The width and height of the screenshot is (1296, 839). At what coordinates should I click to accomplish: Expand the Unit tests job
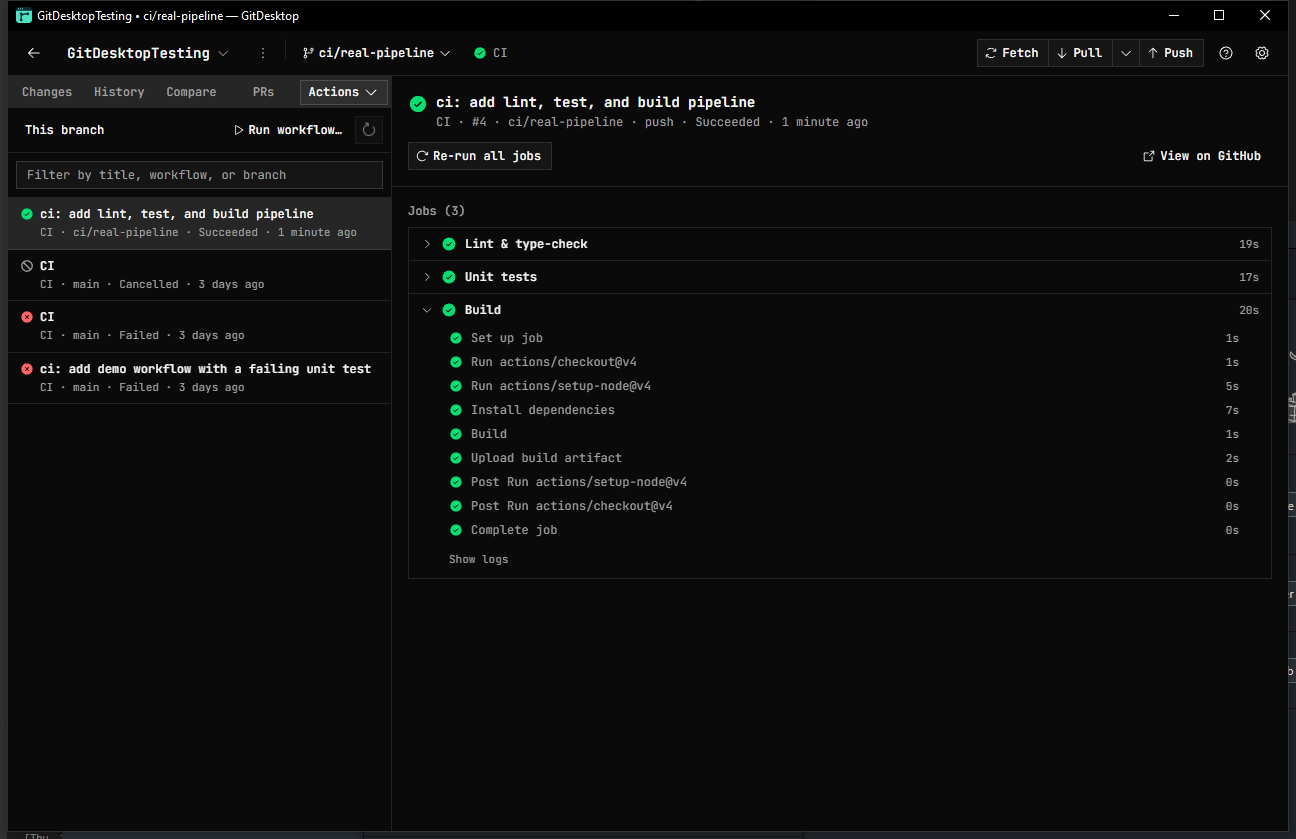427,277
